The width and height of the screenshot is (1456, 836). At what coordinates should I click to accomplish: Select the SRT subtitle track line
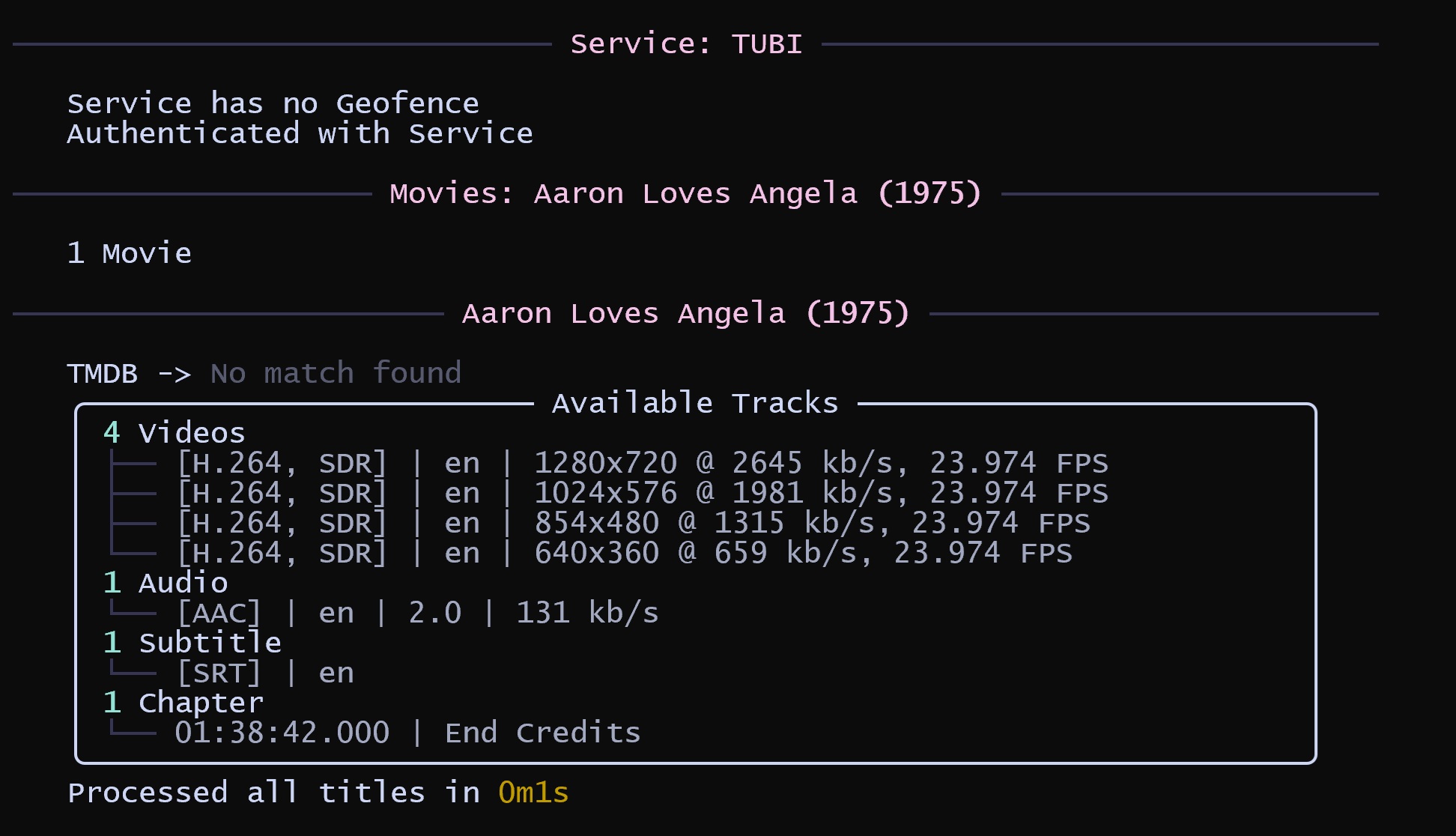[x=264, y=673]
